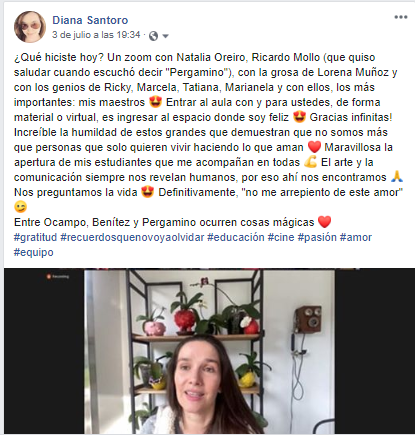Image resolution: width=416 pixels, height=436 pixels.
Task: Click the winking face emoji
Action: click(x=20, y=207)
